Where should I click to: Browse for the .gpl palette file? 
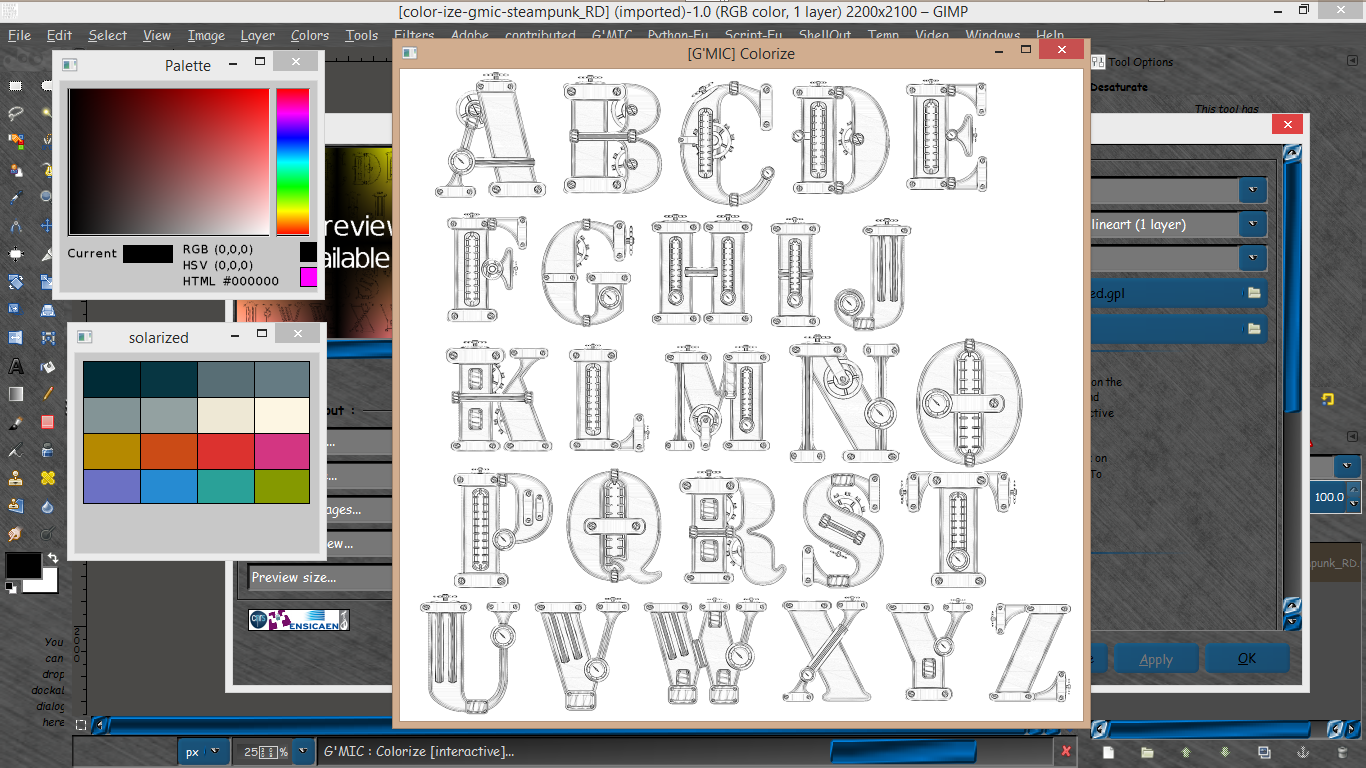pyautogui.click(x=1254, y=293)
